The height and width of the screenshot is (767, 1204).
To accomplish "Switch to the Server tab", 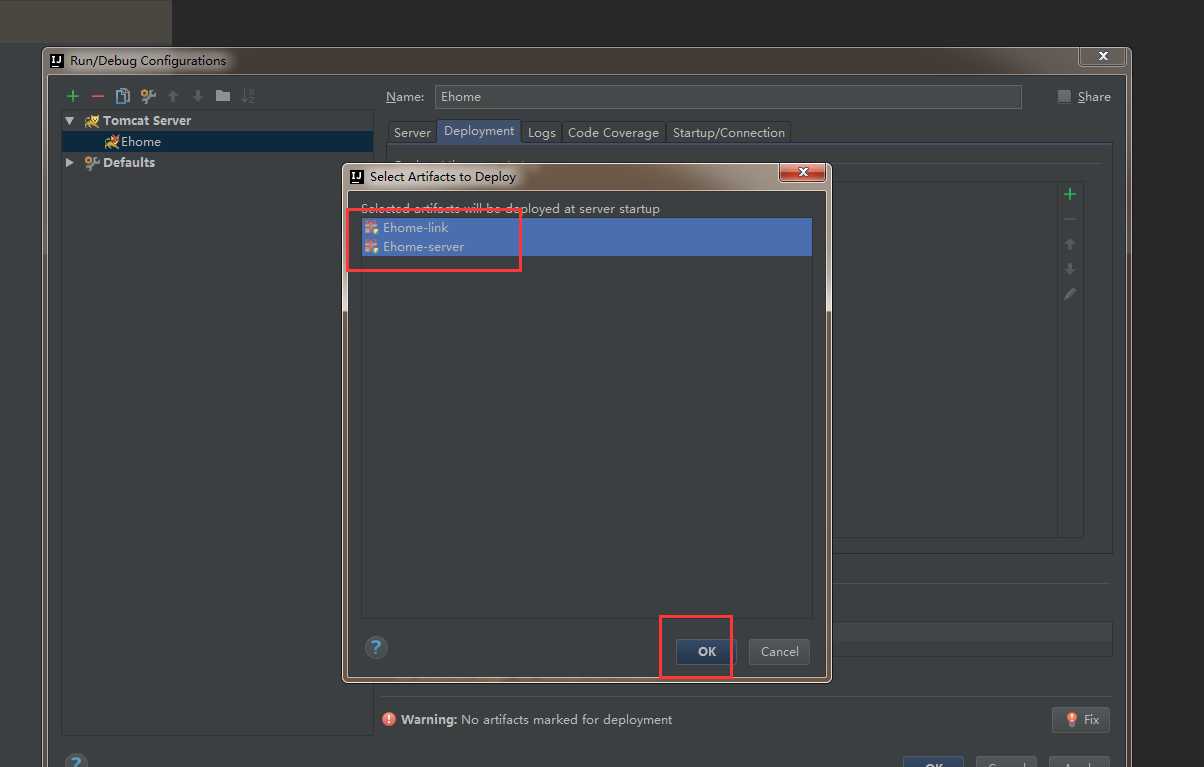I will pos(412,132).
